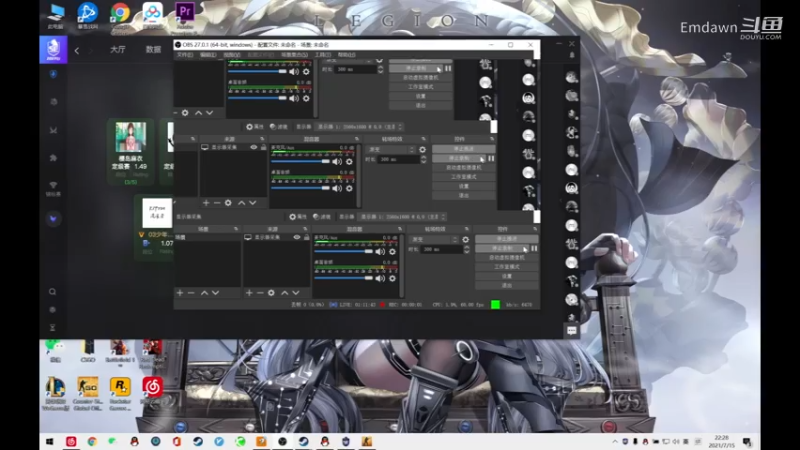Open Adobe Premiere Pro desktop shortcut

click(185, 15)
